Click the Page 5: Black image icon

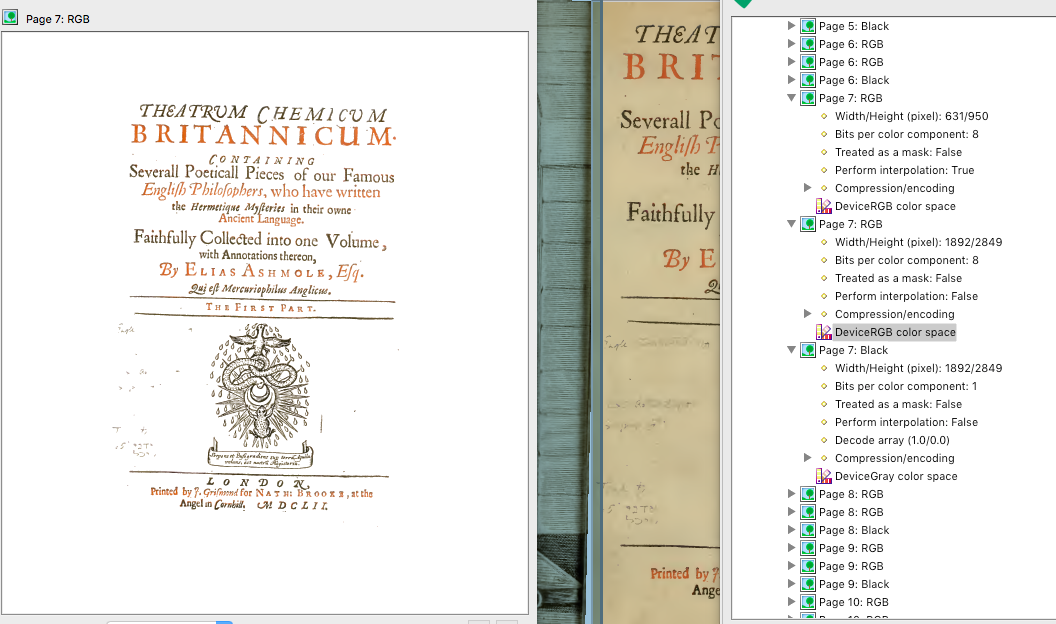pos(807,26)
